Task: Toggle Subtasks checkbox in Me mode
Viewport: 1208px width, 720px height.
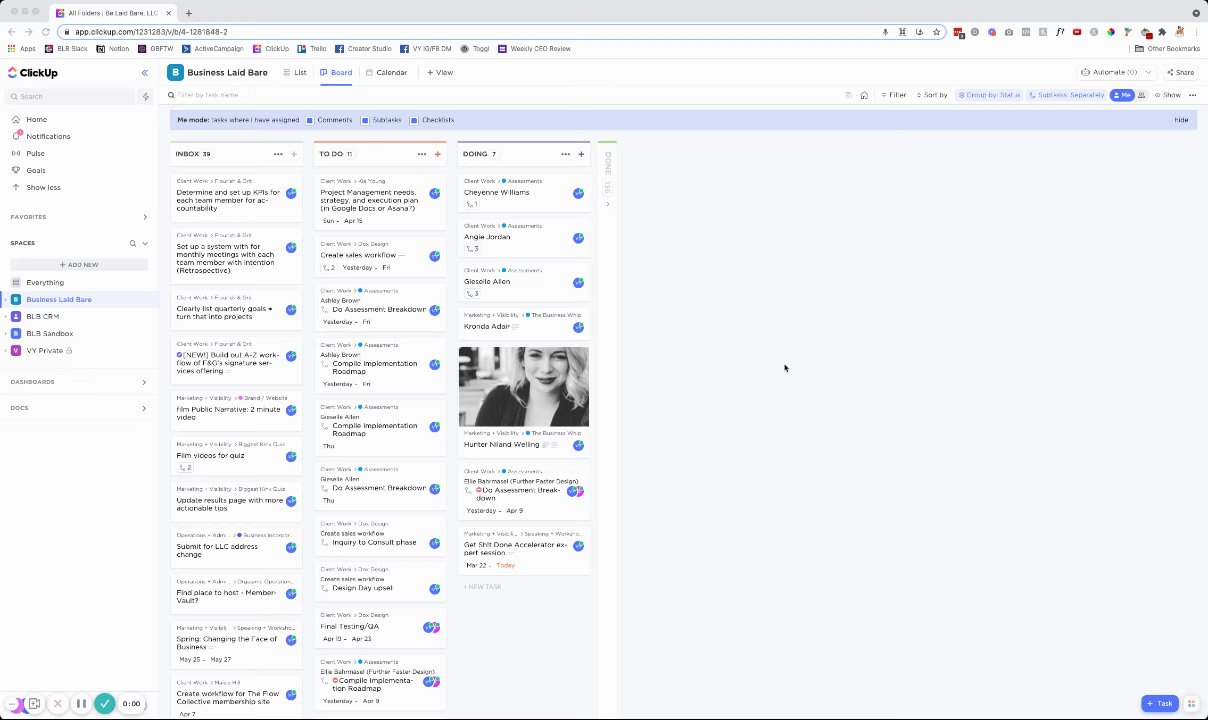Action: pos(365,120)
